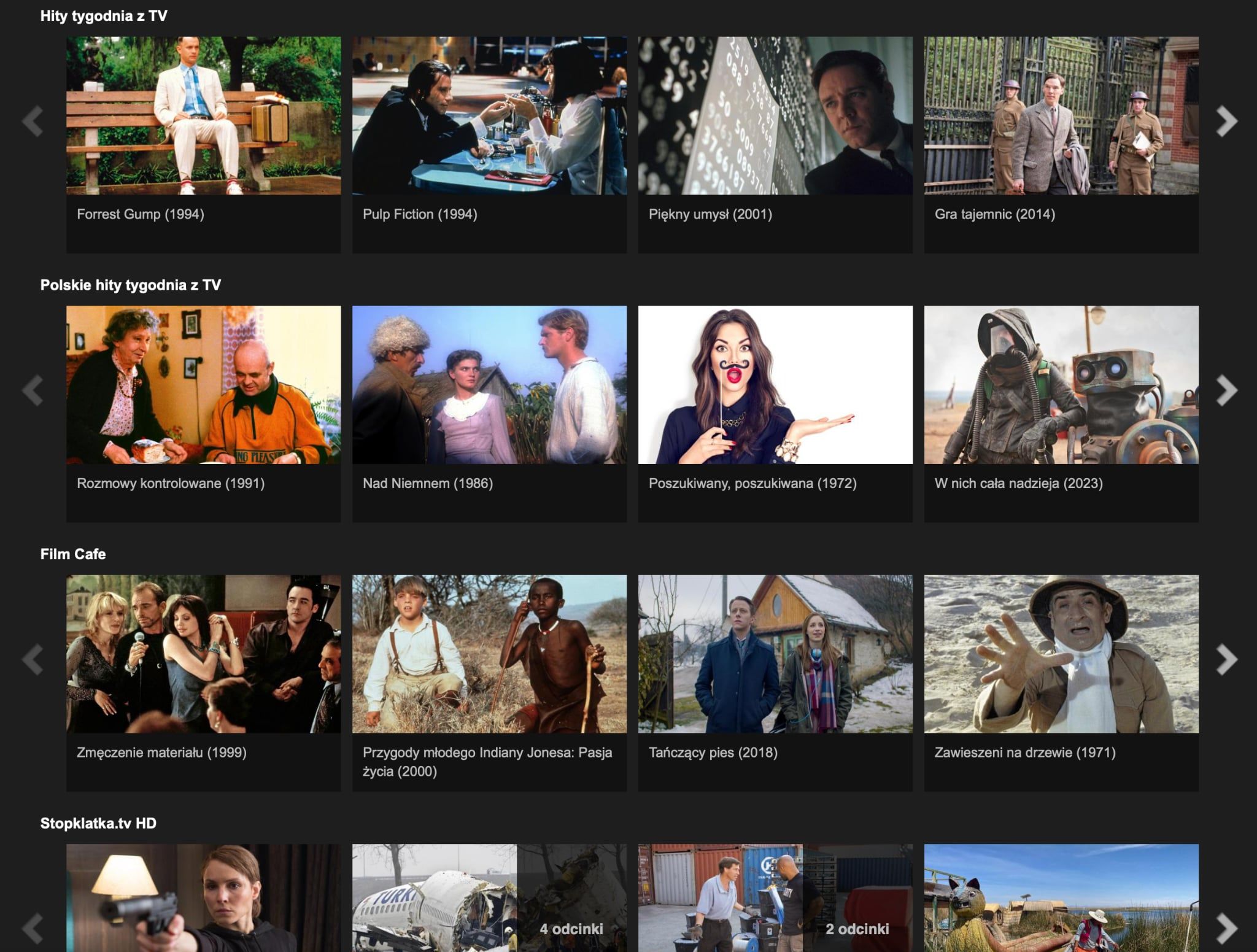
Task: Click the title Zmęczenie materiału (1999)
Action: [x=161, y=753]
